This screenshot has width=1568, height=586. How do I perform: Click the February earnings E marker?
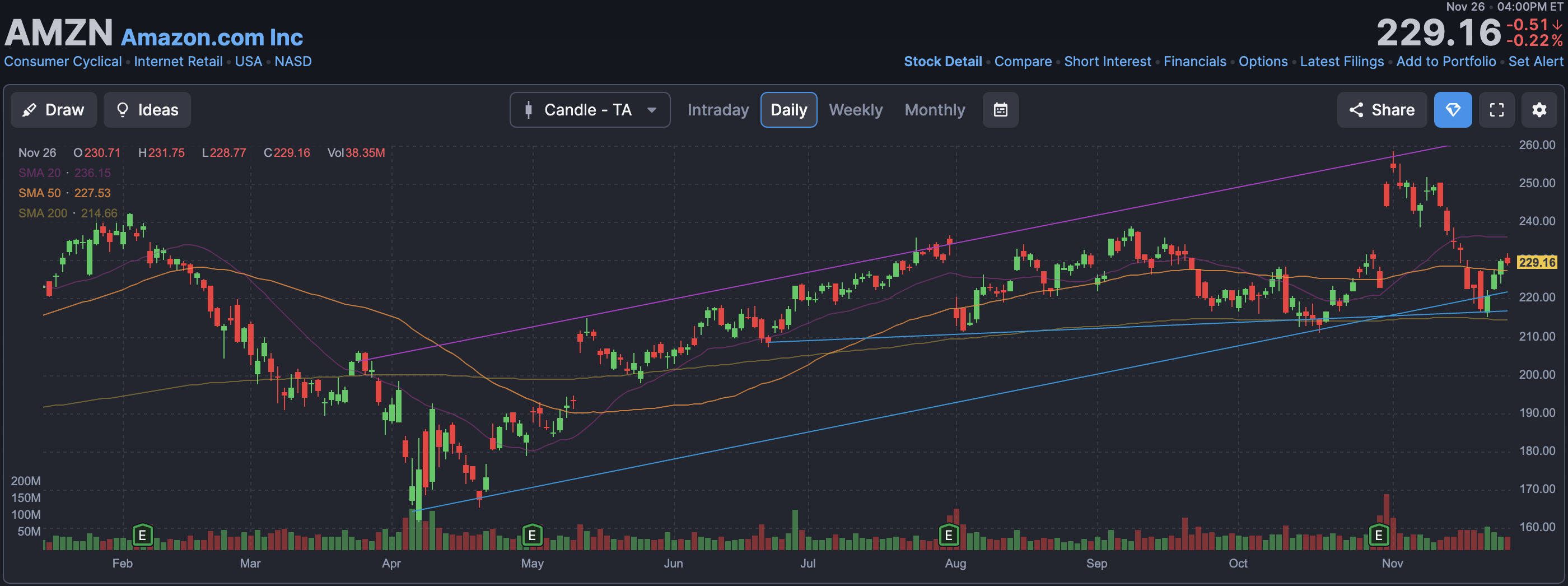(x=142, y=536)
